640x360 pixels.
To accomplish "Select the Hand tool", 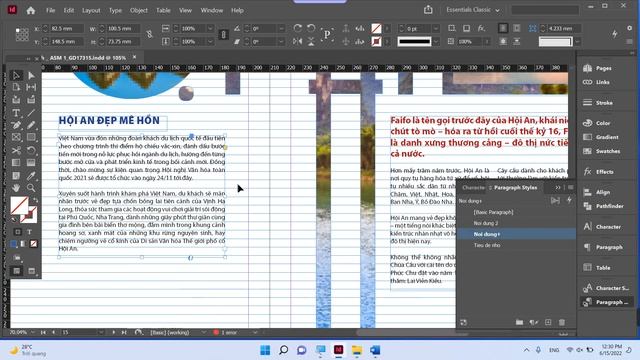I will (16, 188).
